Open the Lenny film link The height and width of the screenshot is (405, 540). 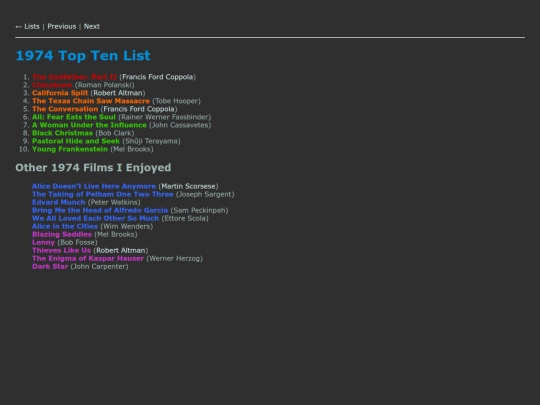[x=43, y=242]
